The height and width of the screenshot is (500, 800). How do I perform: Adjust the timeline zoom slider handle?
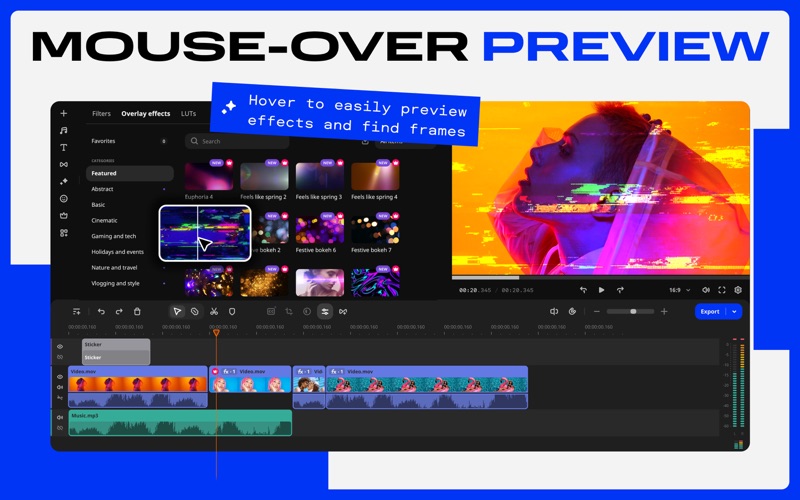[633, 311]
